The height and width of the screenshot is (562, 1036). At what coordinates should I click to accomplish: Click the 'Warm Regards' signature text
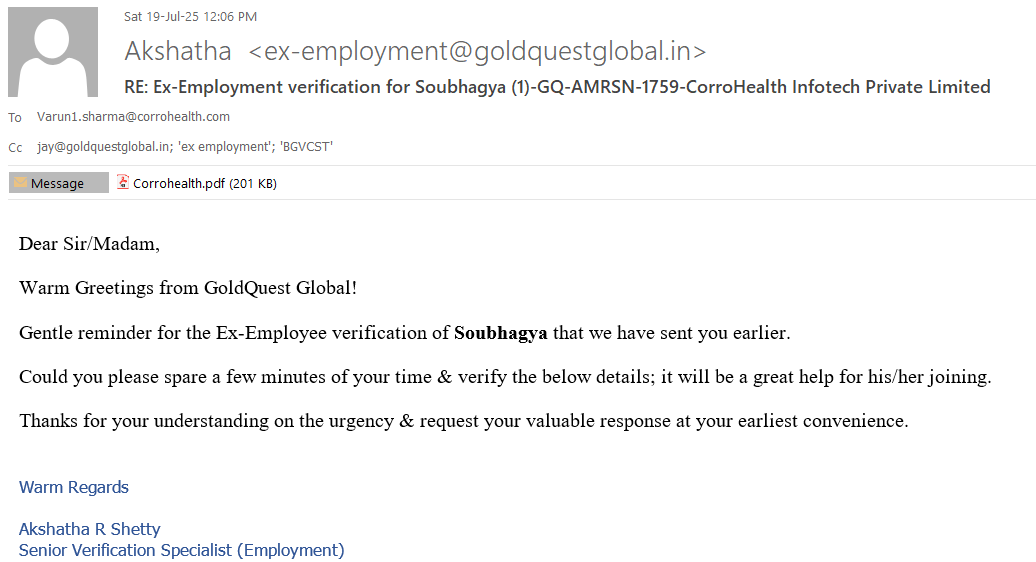coord(74,488)
